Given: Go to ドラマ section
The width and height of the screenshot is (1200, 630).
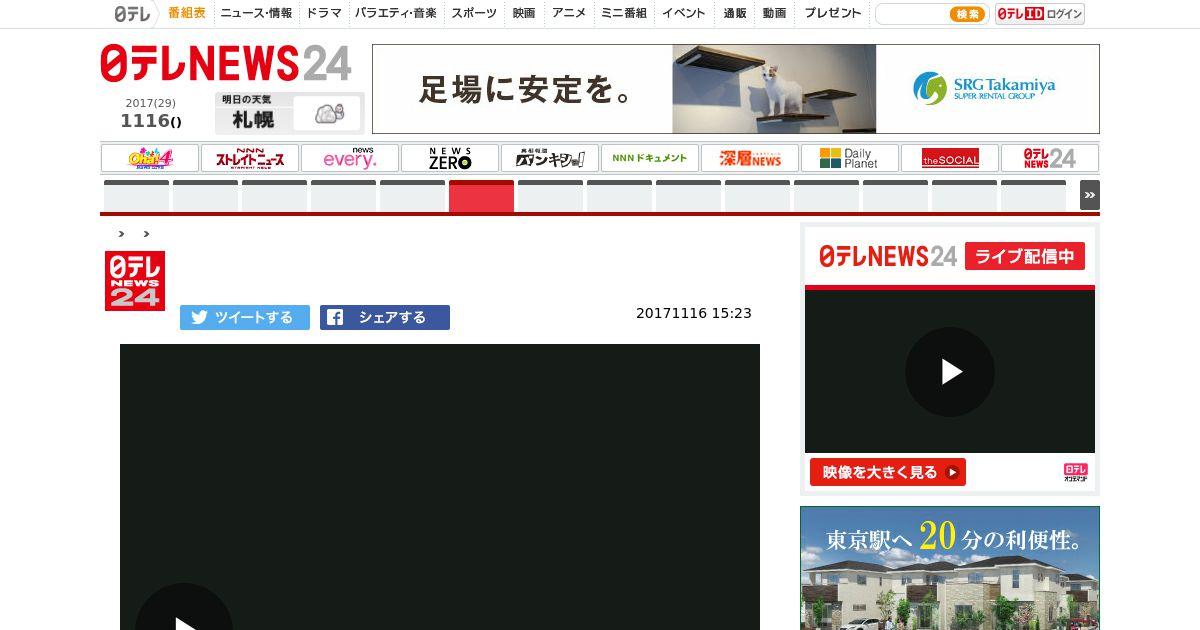Looking at the screenshot, I should click(324, 13).
